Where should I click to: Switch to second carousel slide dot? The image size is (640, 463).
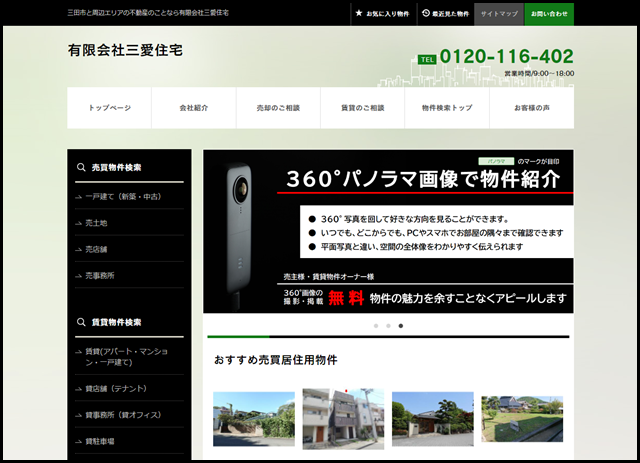[388, 326]
